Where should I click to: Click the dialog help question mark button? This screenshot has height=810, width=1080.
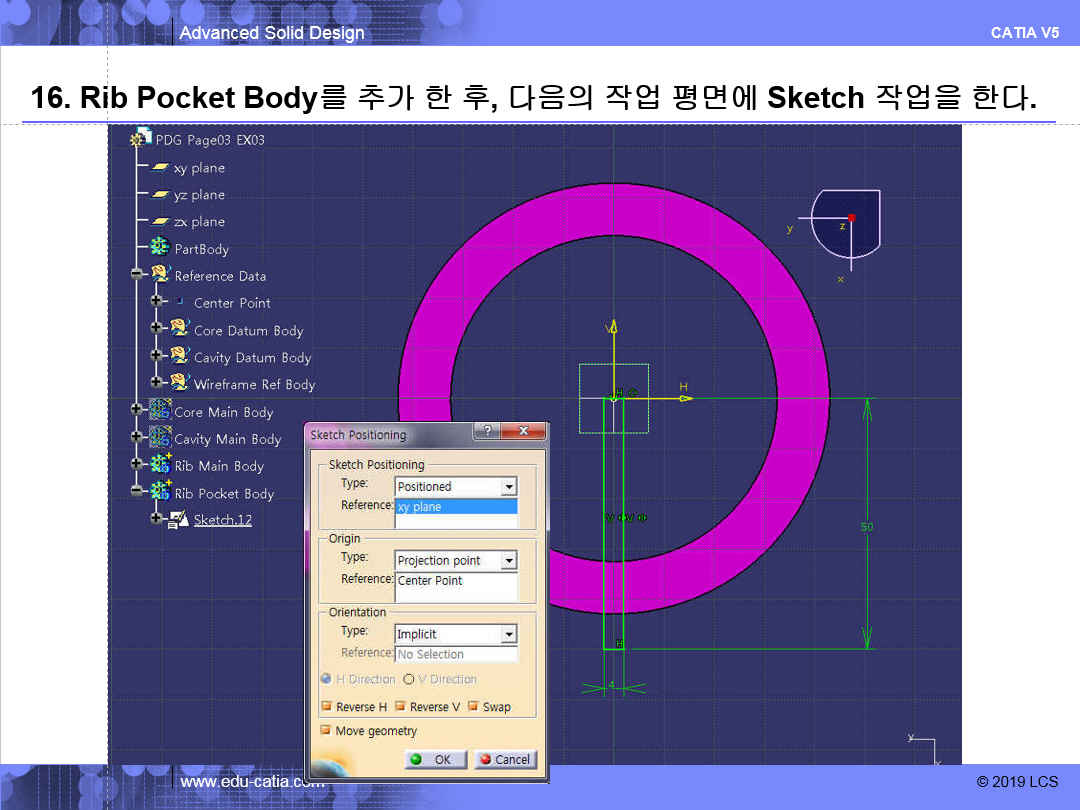486,431
